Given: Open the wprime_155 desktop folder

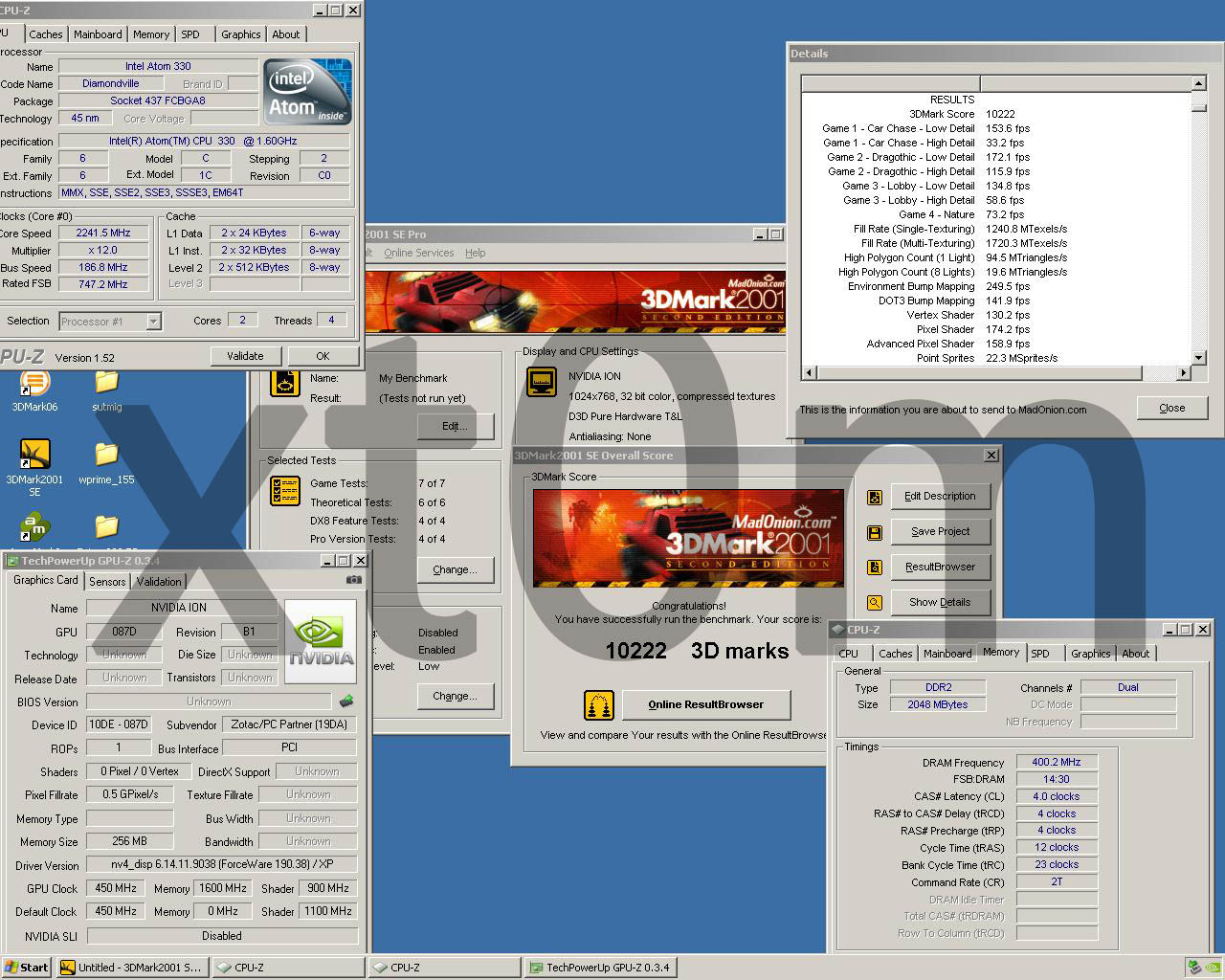Looking at the screenshot, I should [106, 454].
